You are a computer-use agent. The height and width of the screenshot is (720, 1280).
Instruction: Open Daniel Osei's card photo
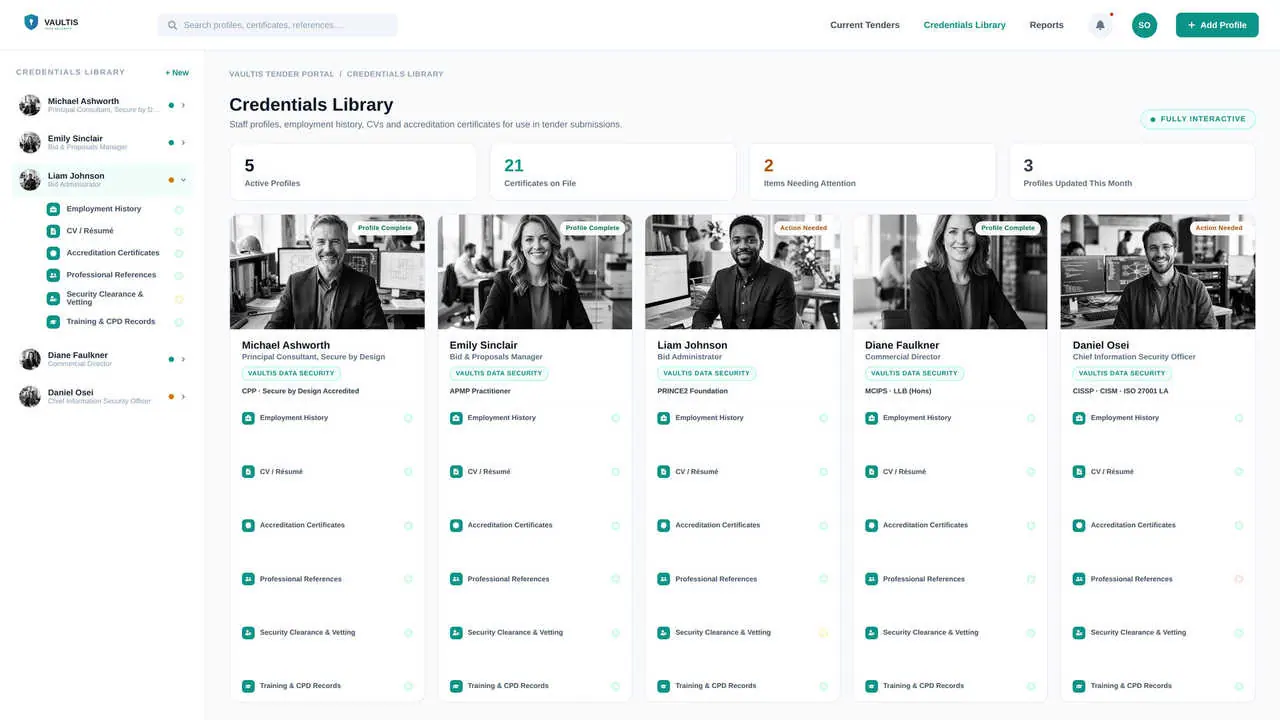click(1158, 272)
